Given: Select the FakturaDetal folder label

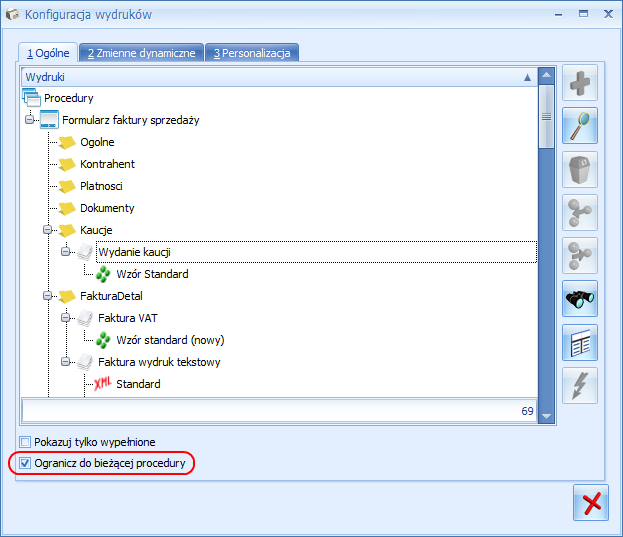Looking at the screenshot, I should pyautogui.click(x=111, y=296).
